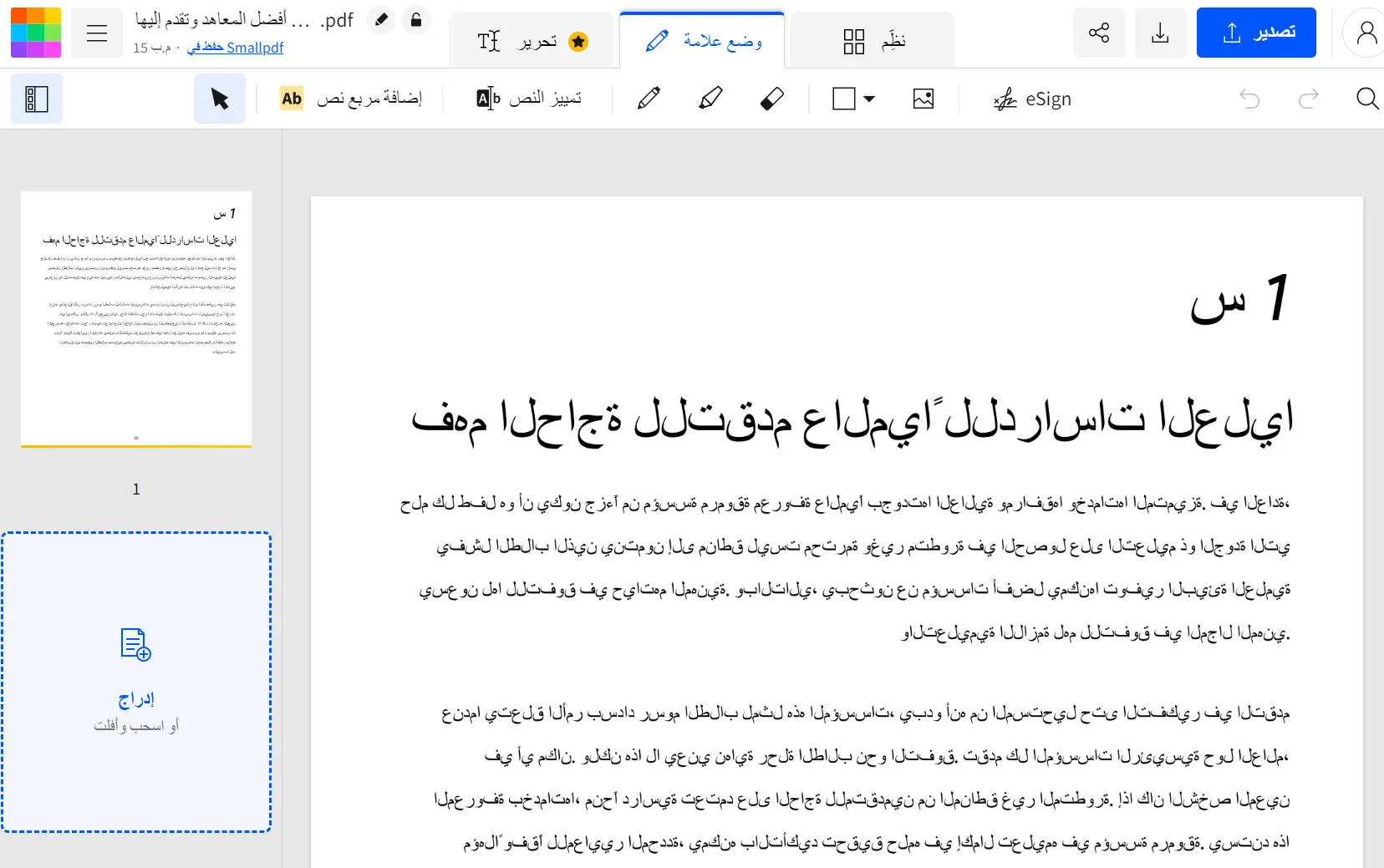Open the shape style dropdown arrow
The width and height of the screenshot is (1384, 868).
(x=869, y=98)
